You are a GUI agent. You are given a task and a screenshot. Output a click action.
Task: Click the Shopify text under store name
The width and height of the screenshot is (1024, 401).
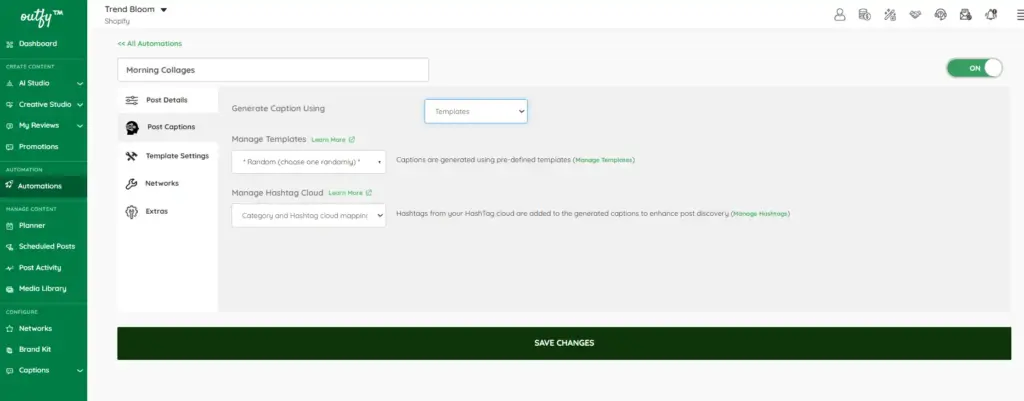point(117,22)
